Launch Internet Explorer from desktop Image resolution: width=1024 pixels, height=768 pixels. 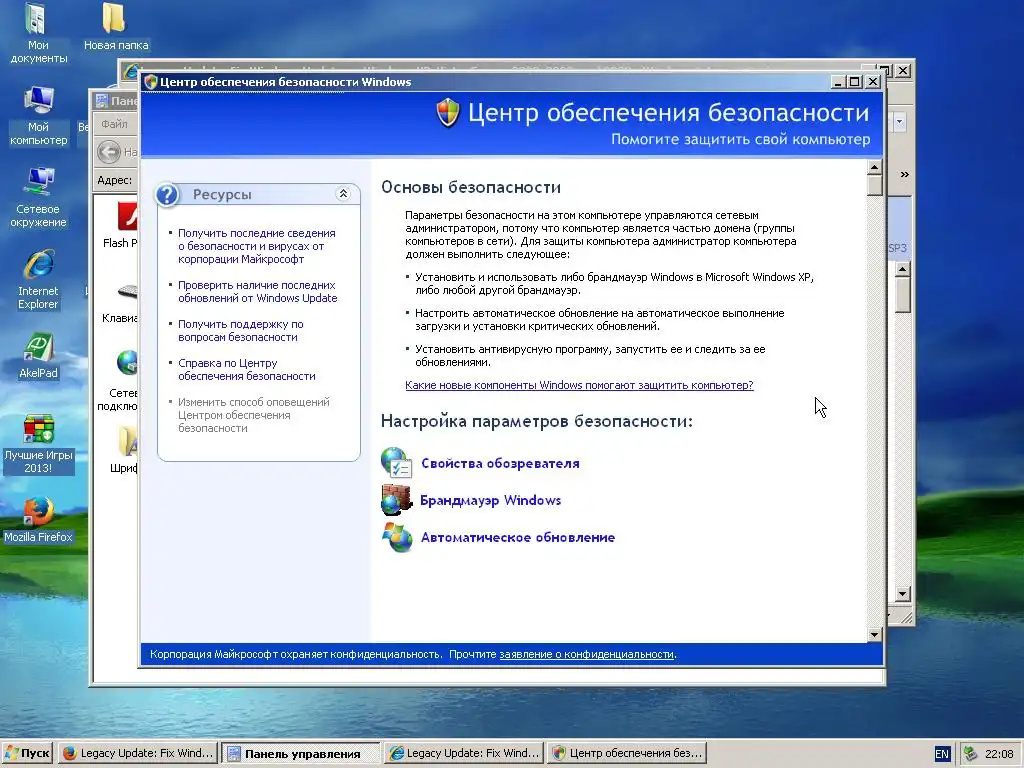click(38, 280)
